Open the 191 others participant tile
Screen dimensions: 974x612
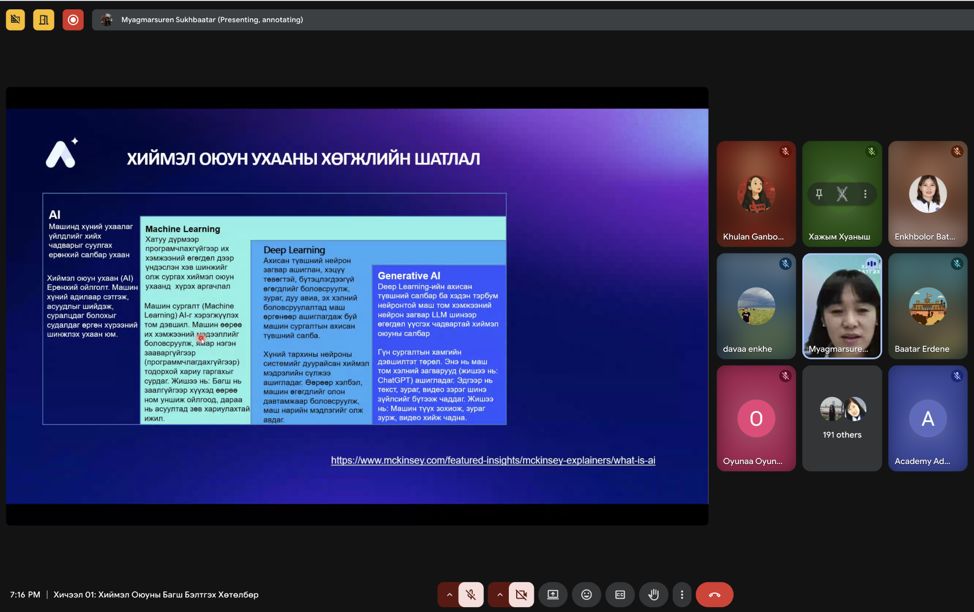[842, 417]
